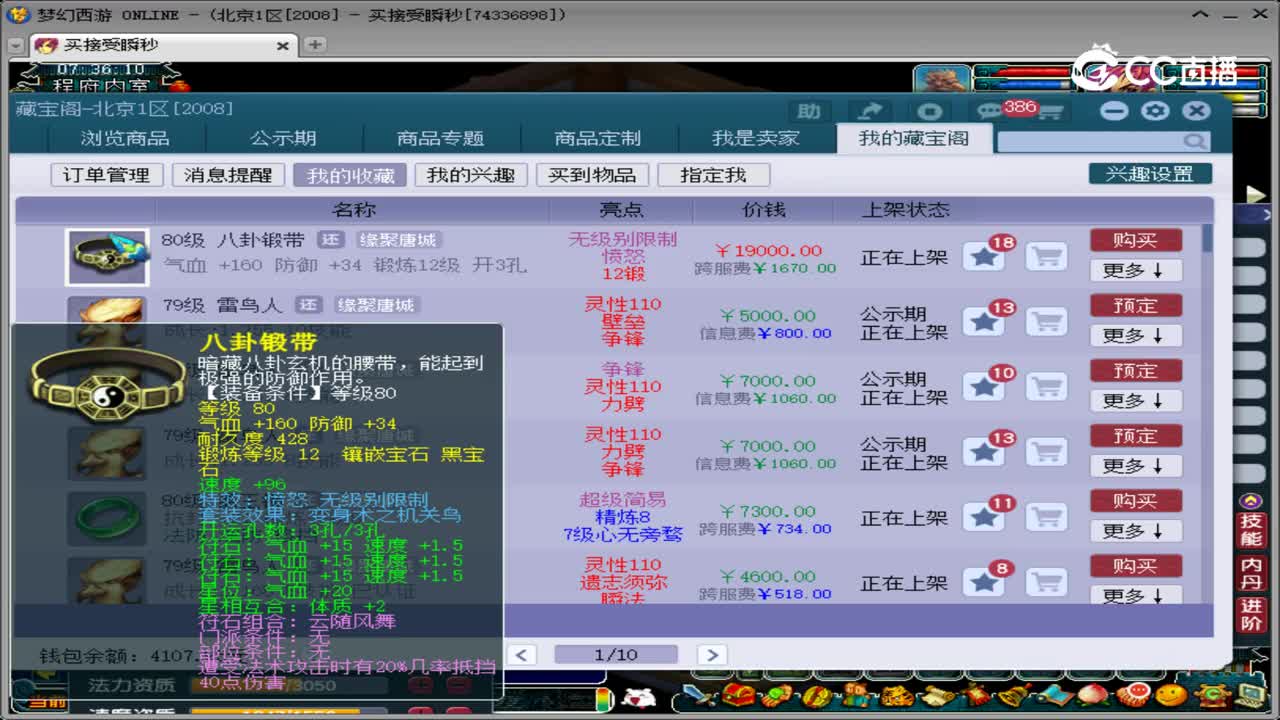The height and width of the screenshot is (720, 1280).
Task: Expand 更多 on the ¥4600 row
Action: (x=1135, y=595)
